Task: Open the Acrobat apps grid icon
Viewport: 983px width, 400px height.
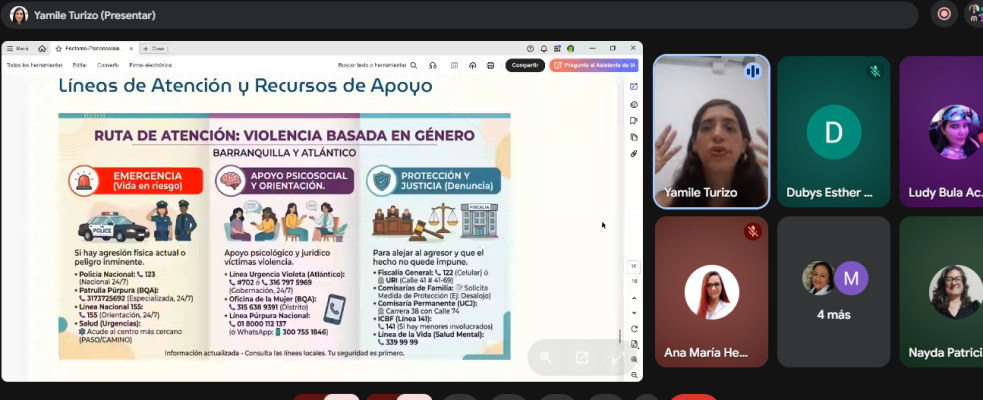Action: pyautogui.click(x=557, y=48)
